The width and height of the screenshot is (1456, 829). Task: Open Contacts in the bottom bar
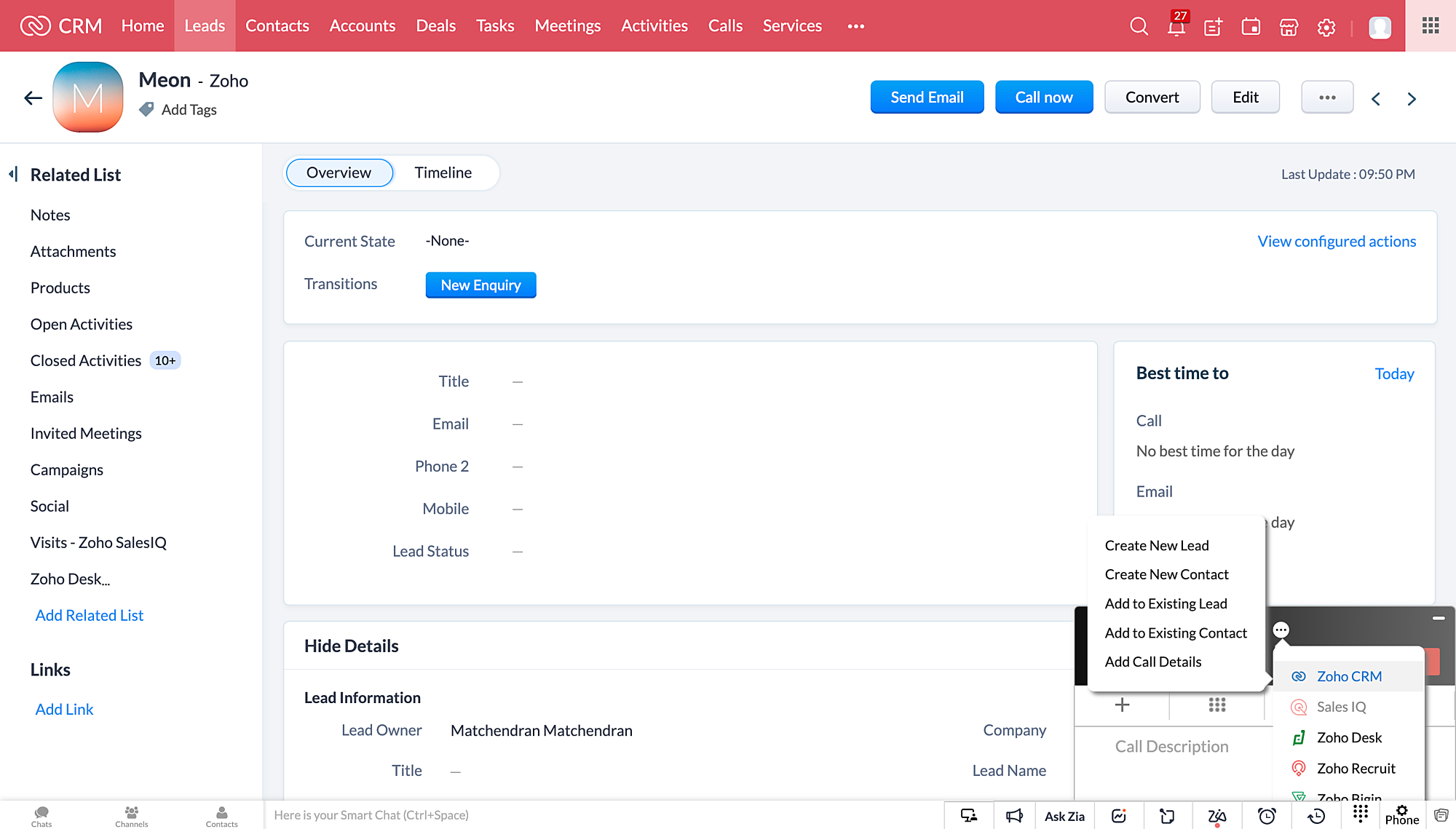(x=222, y=816)
